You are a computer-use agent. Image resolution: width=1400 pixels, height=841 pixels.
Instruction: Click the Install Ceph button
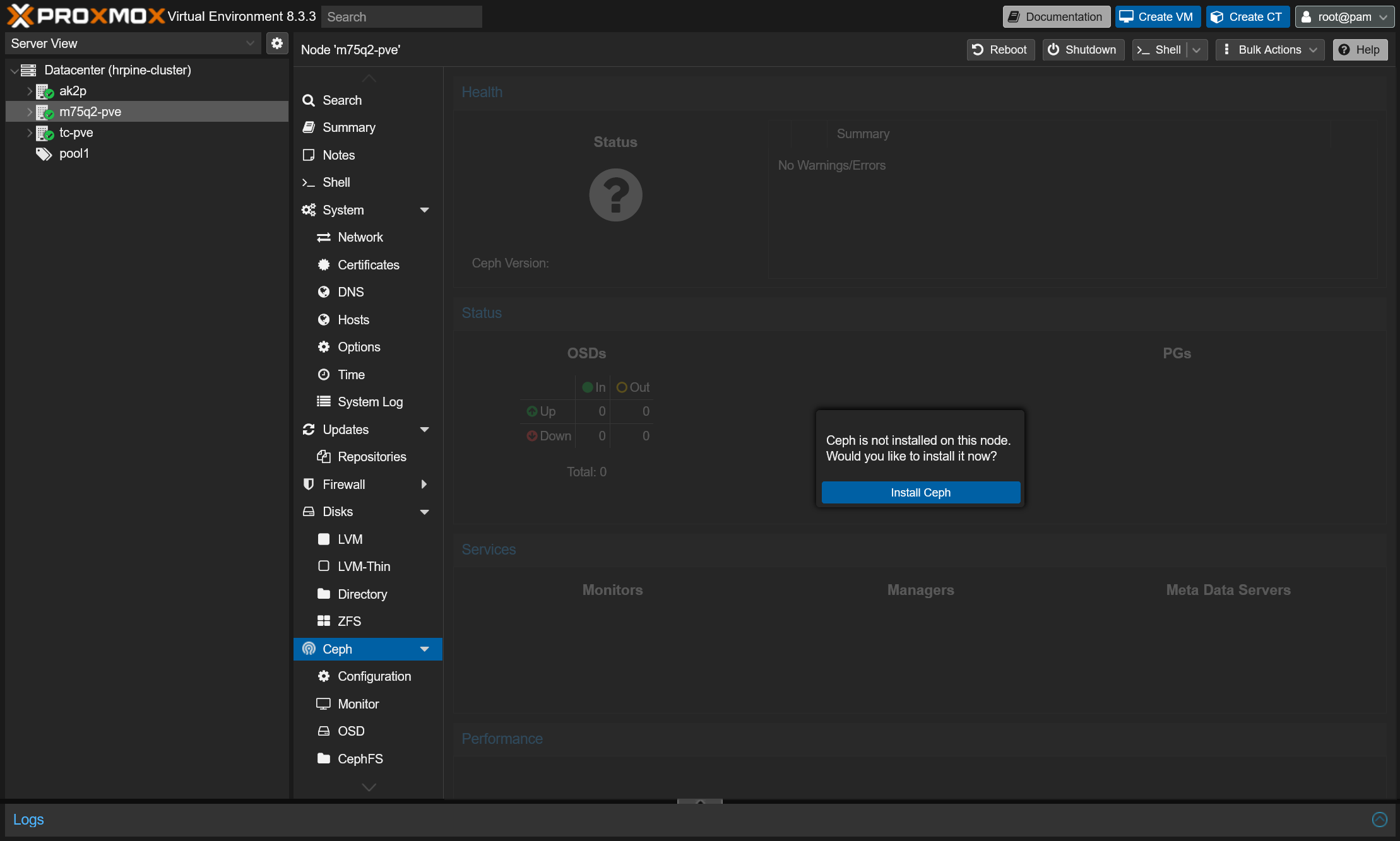920,493
